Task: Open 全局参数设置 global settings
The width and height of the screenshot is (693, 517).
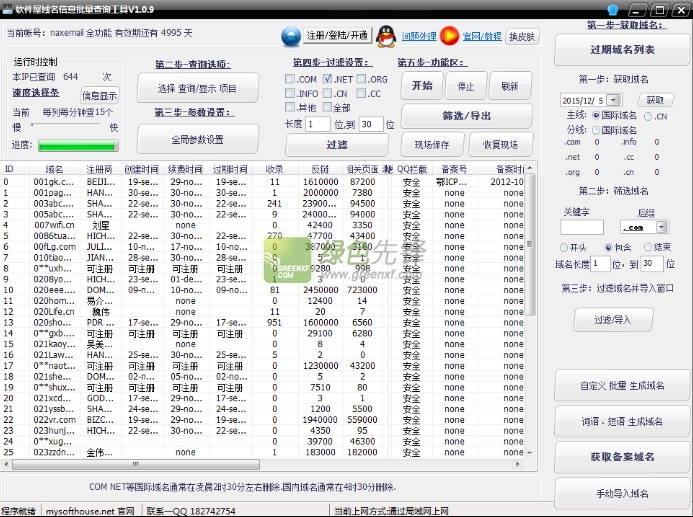Action: (x=198, y=140)
